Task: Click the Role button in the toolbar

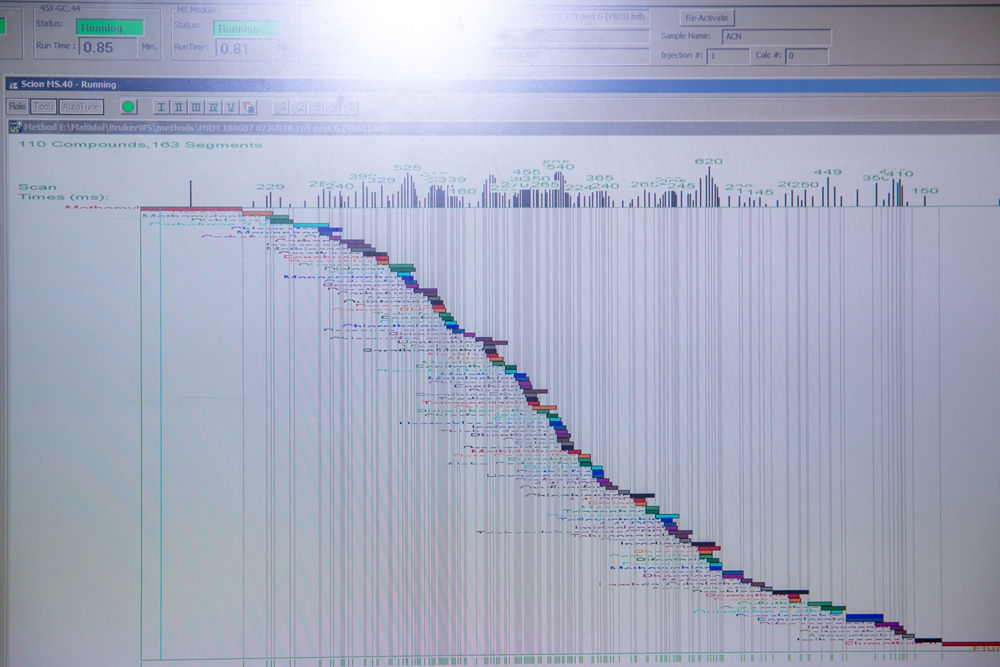Action: pyautogui.click(x=17, y=106)
